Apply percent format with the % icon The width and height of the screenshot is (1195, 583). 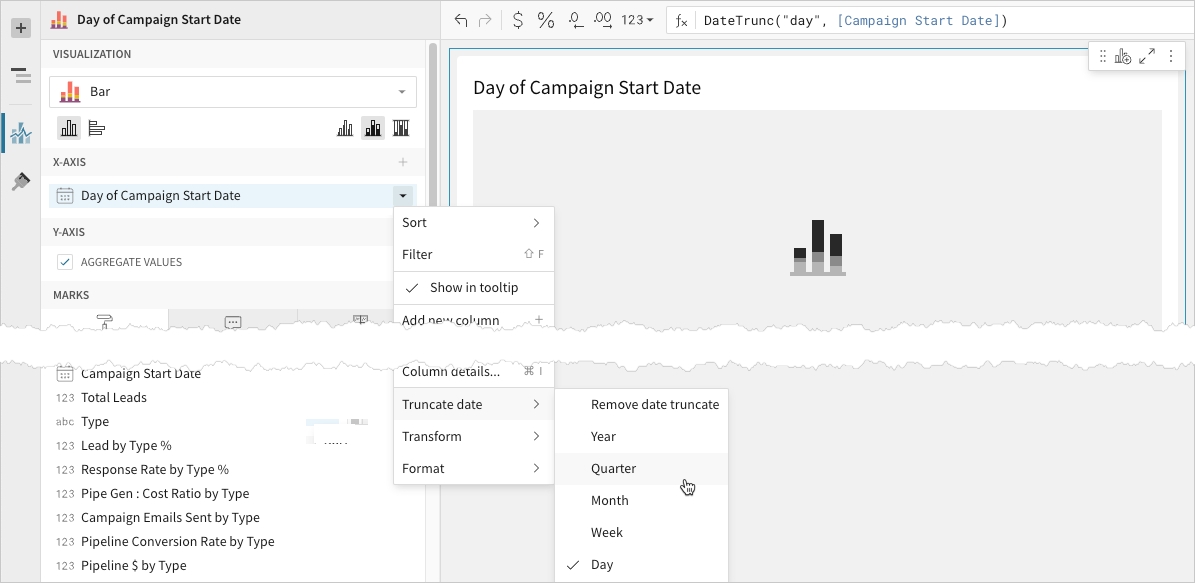pyautogui.click(x=546, y=20)
